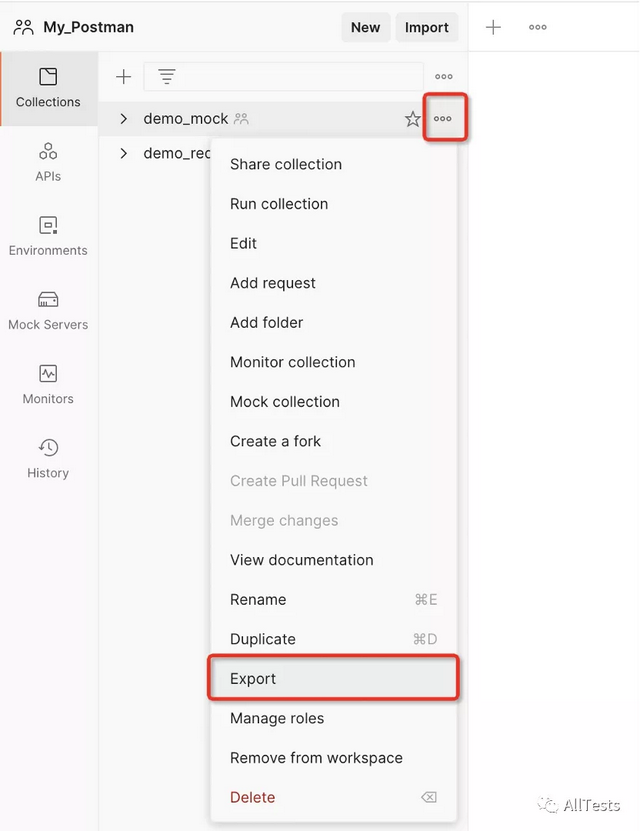The image size is (640, 831).
Task: Open the demo_mock three-dot actions menu
Action: [443, 119]
